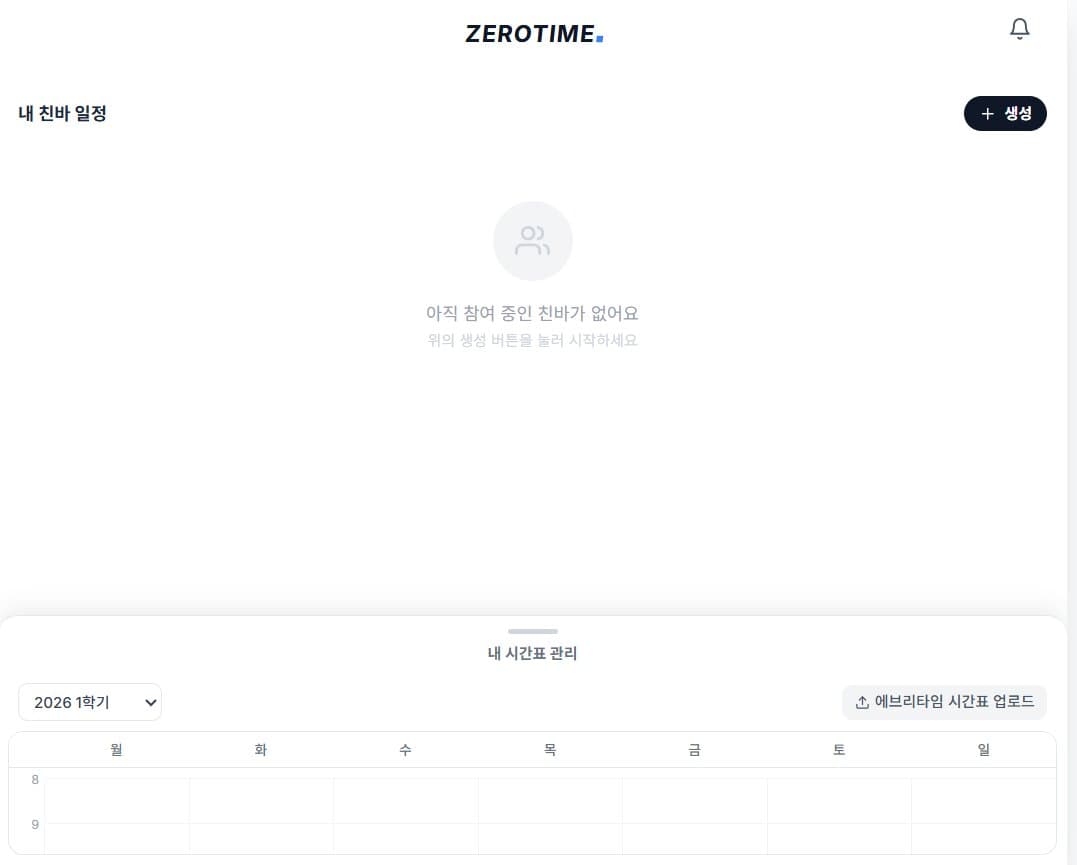Click the 내 친바 일정 heading
The image size is (1077, 865).
pyautogui.click(x=62, y=113)
